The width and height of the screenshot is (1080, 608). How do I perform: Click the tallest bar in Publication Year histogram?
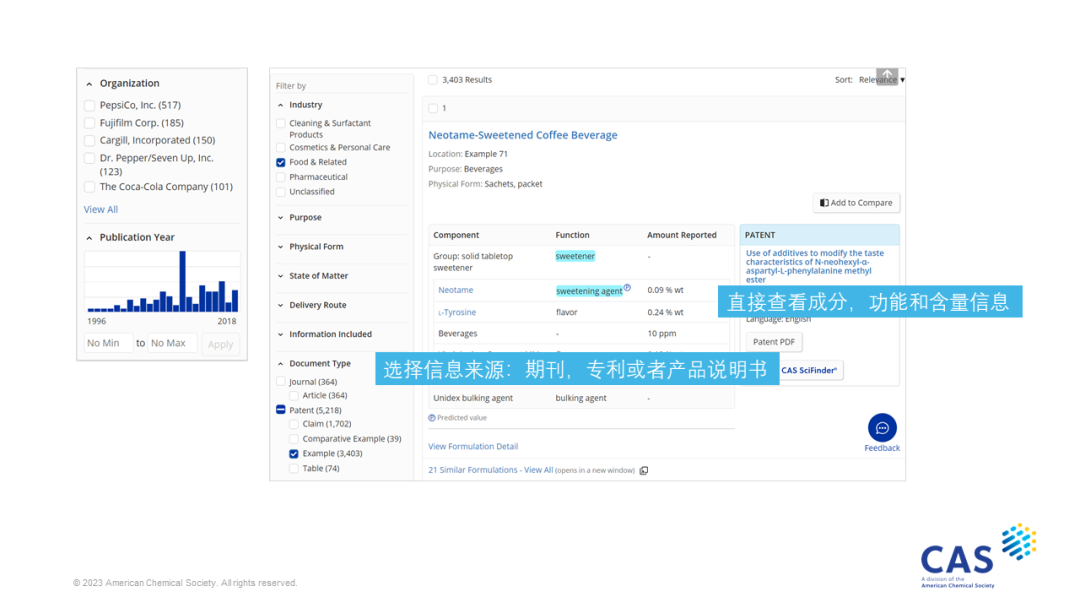pos(183,282)
